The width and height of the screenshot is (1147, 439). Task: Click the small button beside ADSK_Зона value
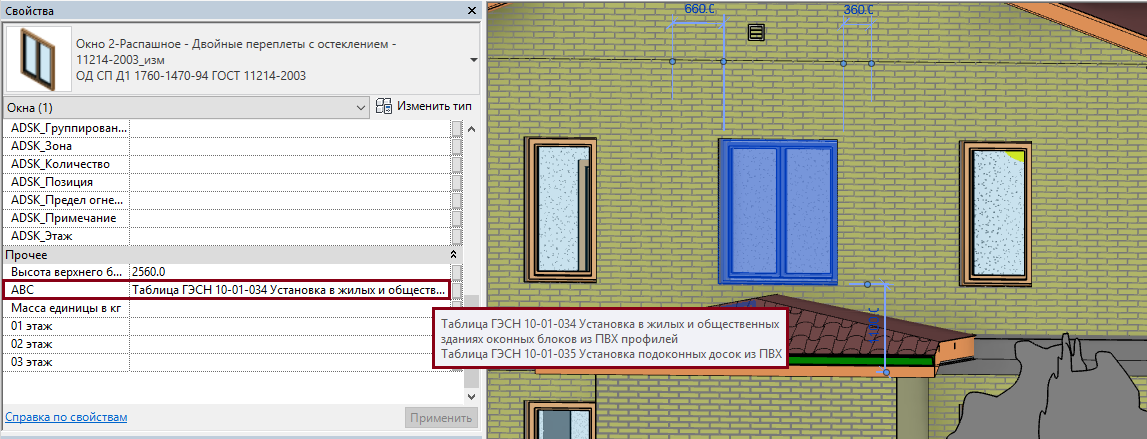[456, 146]
